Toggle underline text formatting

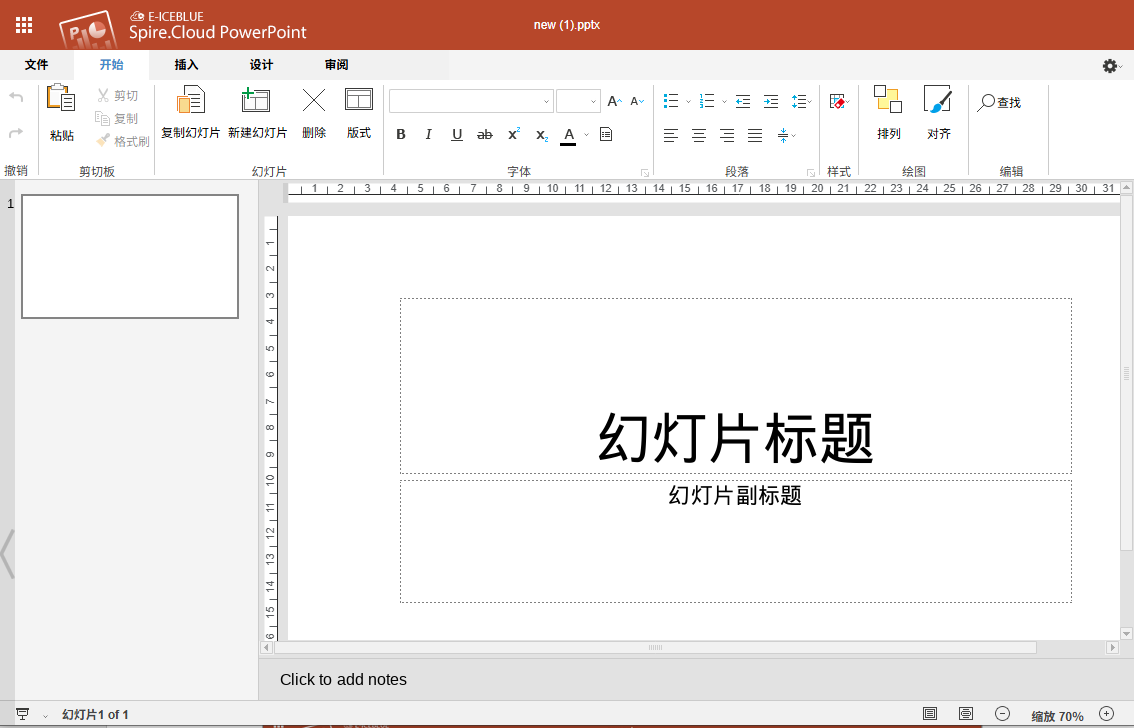(x=457, y=135)
